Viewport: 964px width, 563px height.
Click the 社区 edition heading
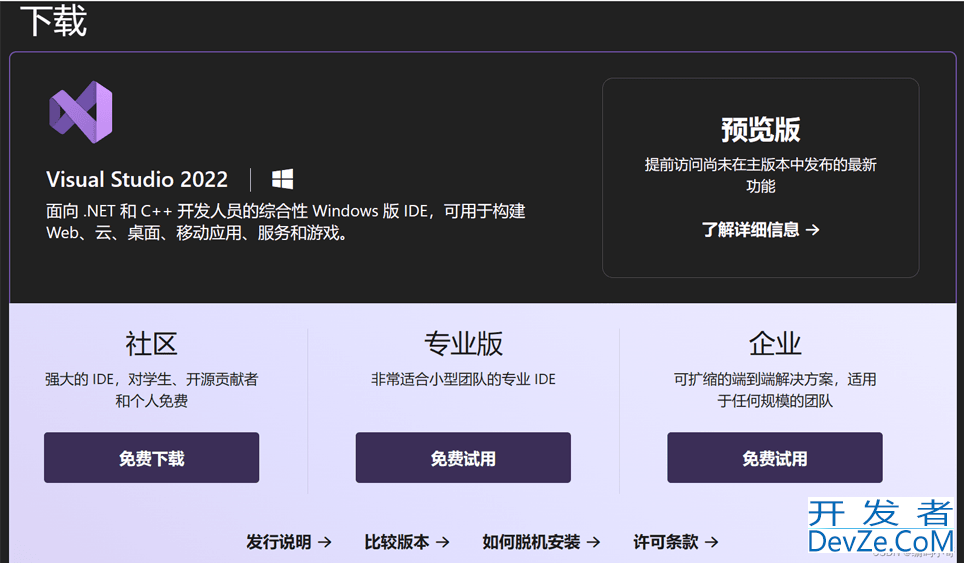[151, 343]
